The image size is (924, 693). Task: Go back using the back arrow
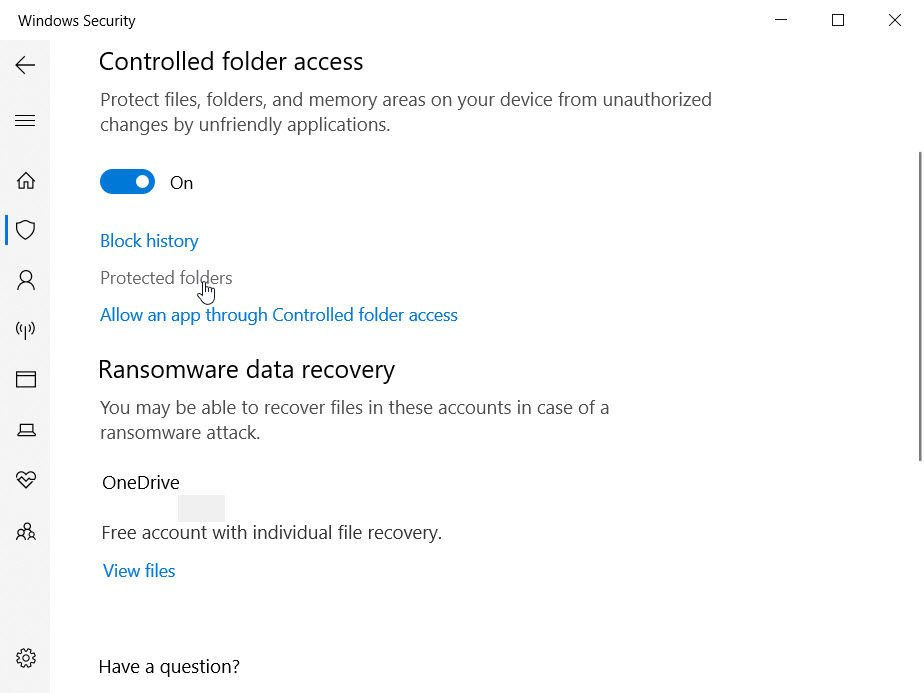(25, 65)
